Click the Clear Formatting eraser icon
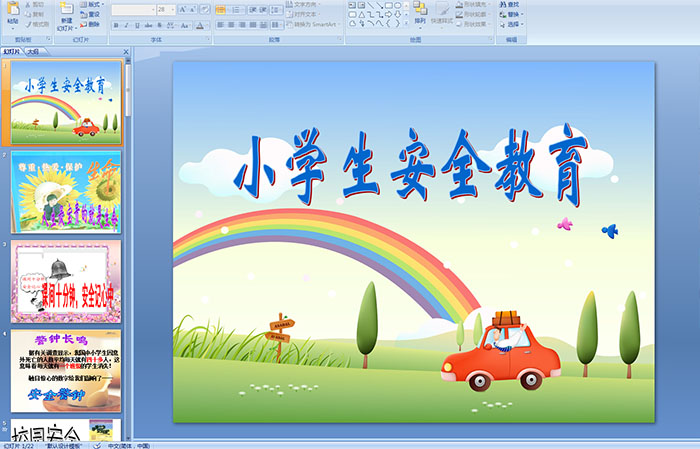 click(x=205, y=9)
